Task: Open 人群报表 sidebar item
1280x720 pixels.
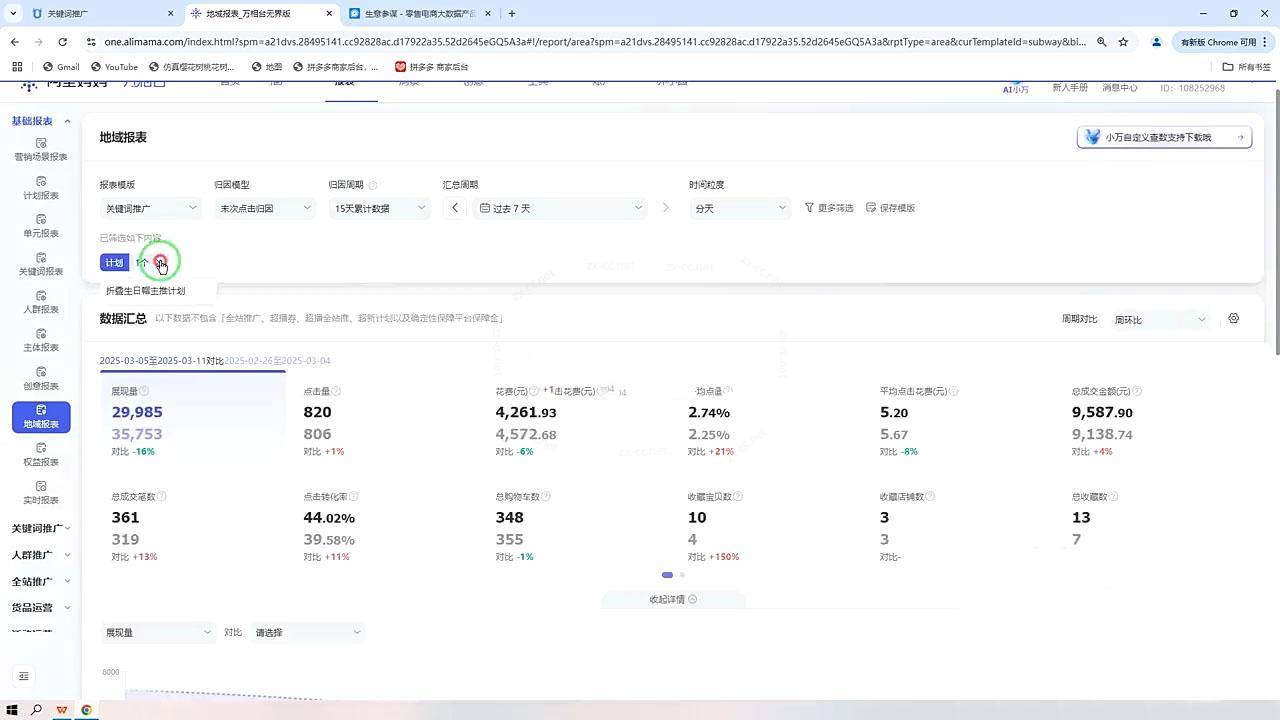Action: click(x=41, y=303)
